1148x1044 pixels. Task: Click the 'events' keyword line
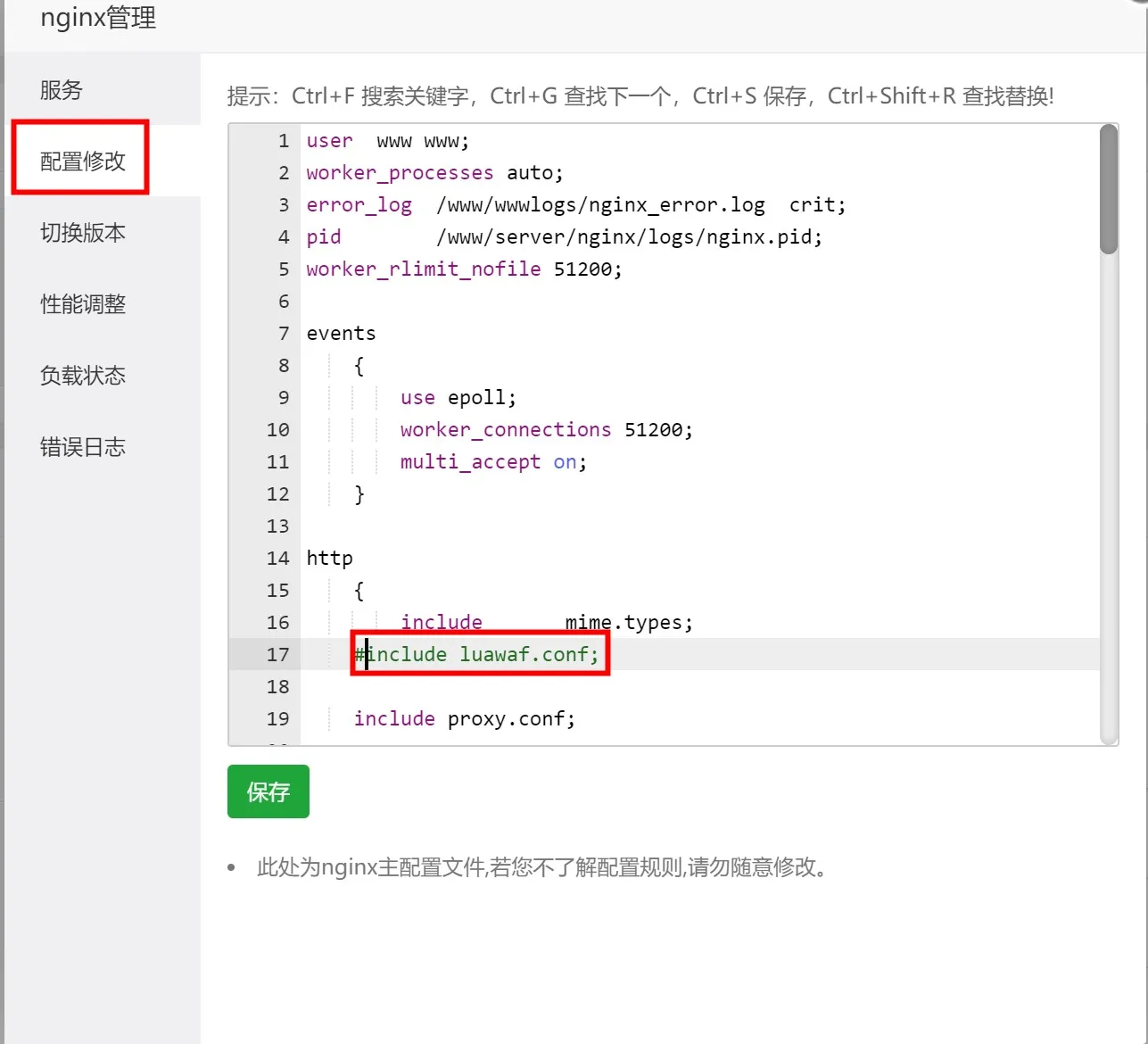click(x=342, y=334)
